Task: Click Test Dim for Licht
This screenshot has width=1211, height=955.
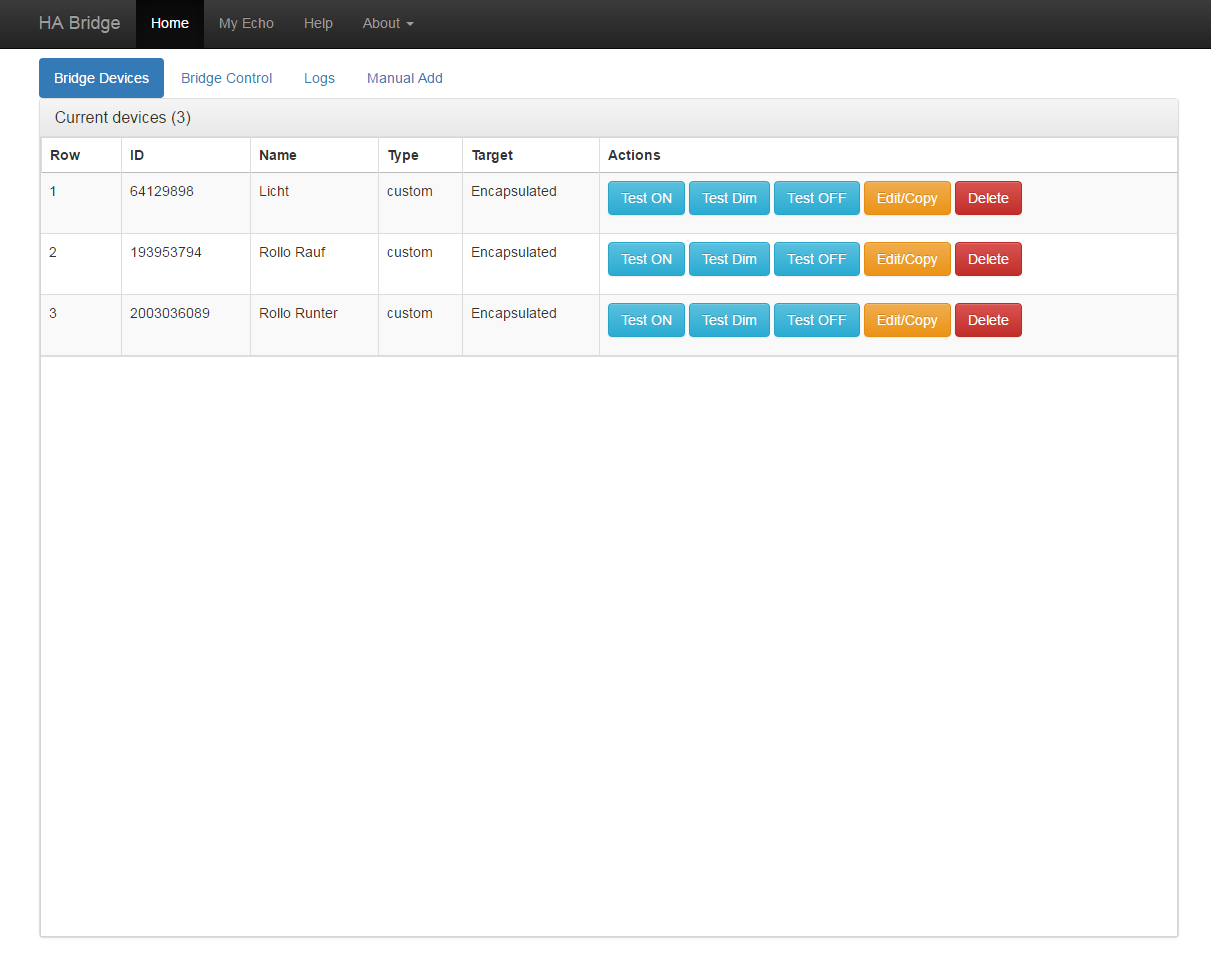Action: click(x=729, y=198)
